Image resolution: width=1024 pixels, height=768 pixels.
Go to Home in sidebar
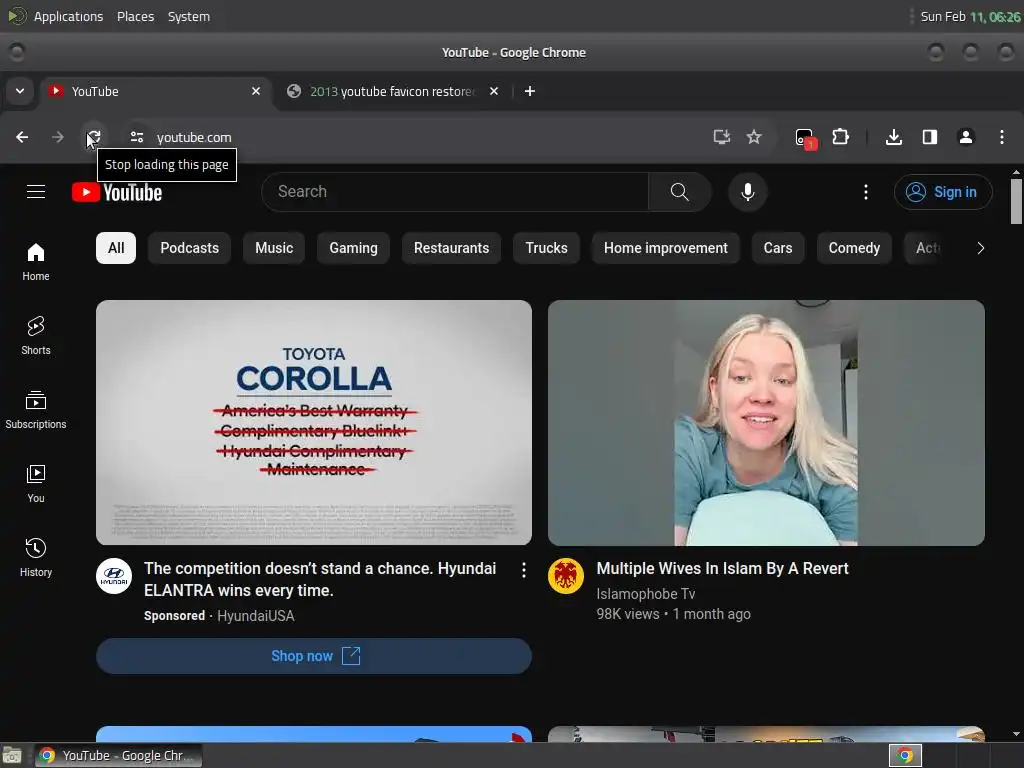pyautogui.click(x=36, y=261)
